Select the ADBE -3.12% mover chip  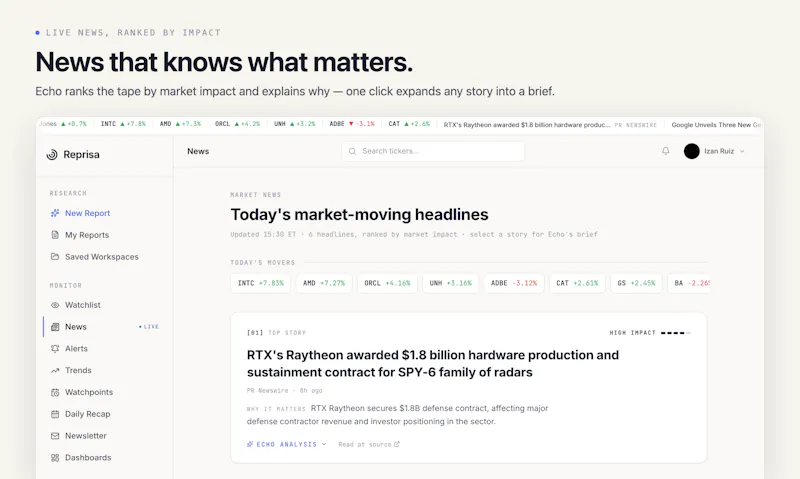click(514, 283)
